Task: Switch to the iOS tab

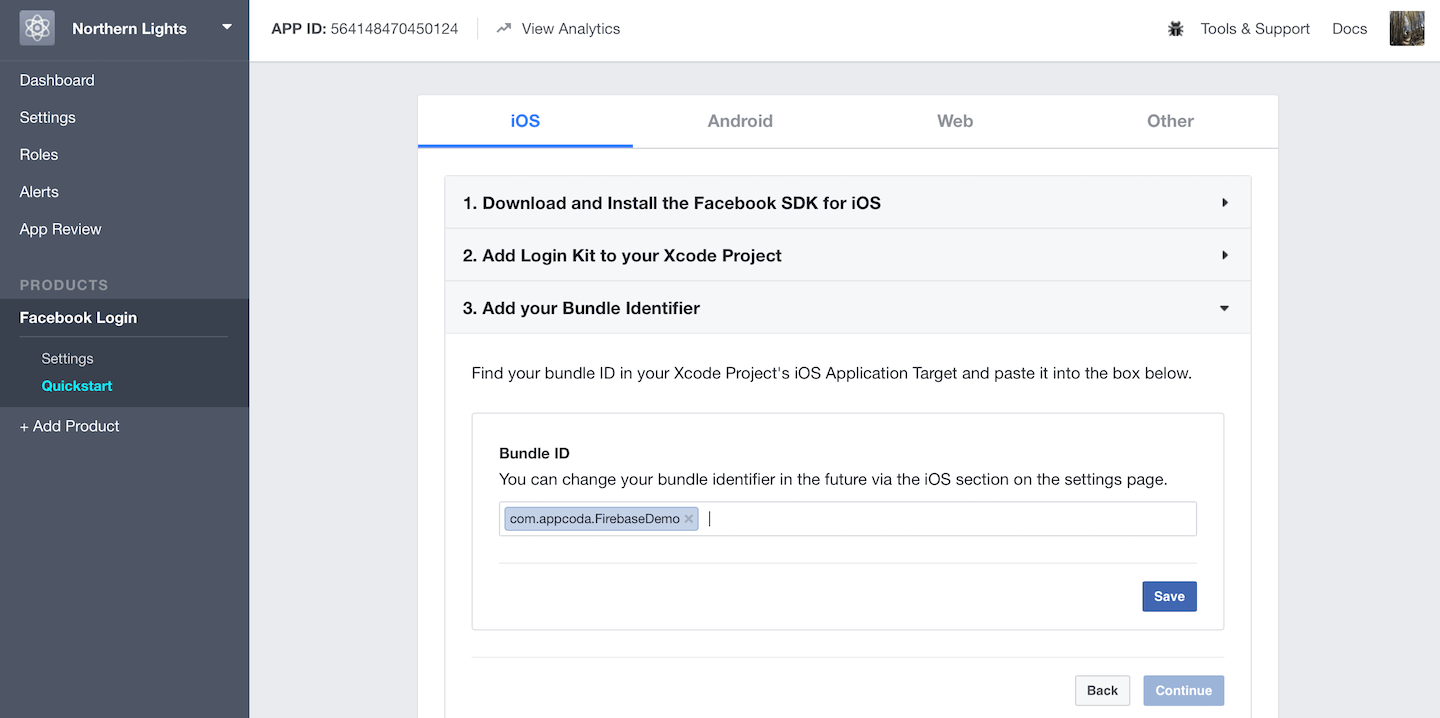Action: pyautogui.click(x=525, y=121)
